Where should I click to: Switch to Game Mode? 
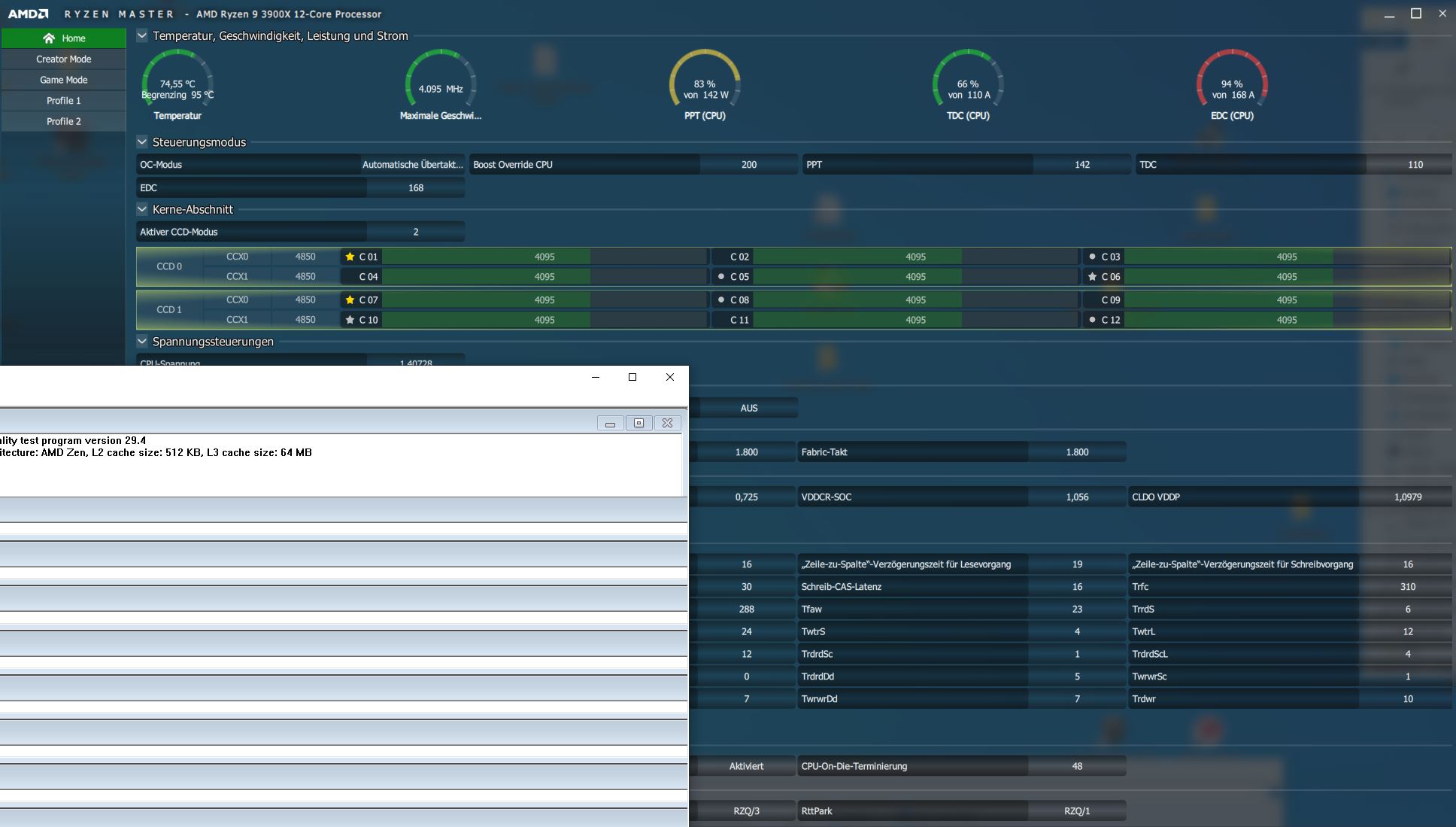[64, 80]
